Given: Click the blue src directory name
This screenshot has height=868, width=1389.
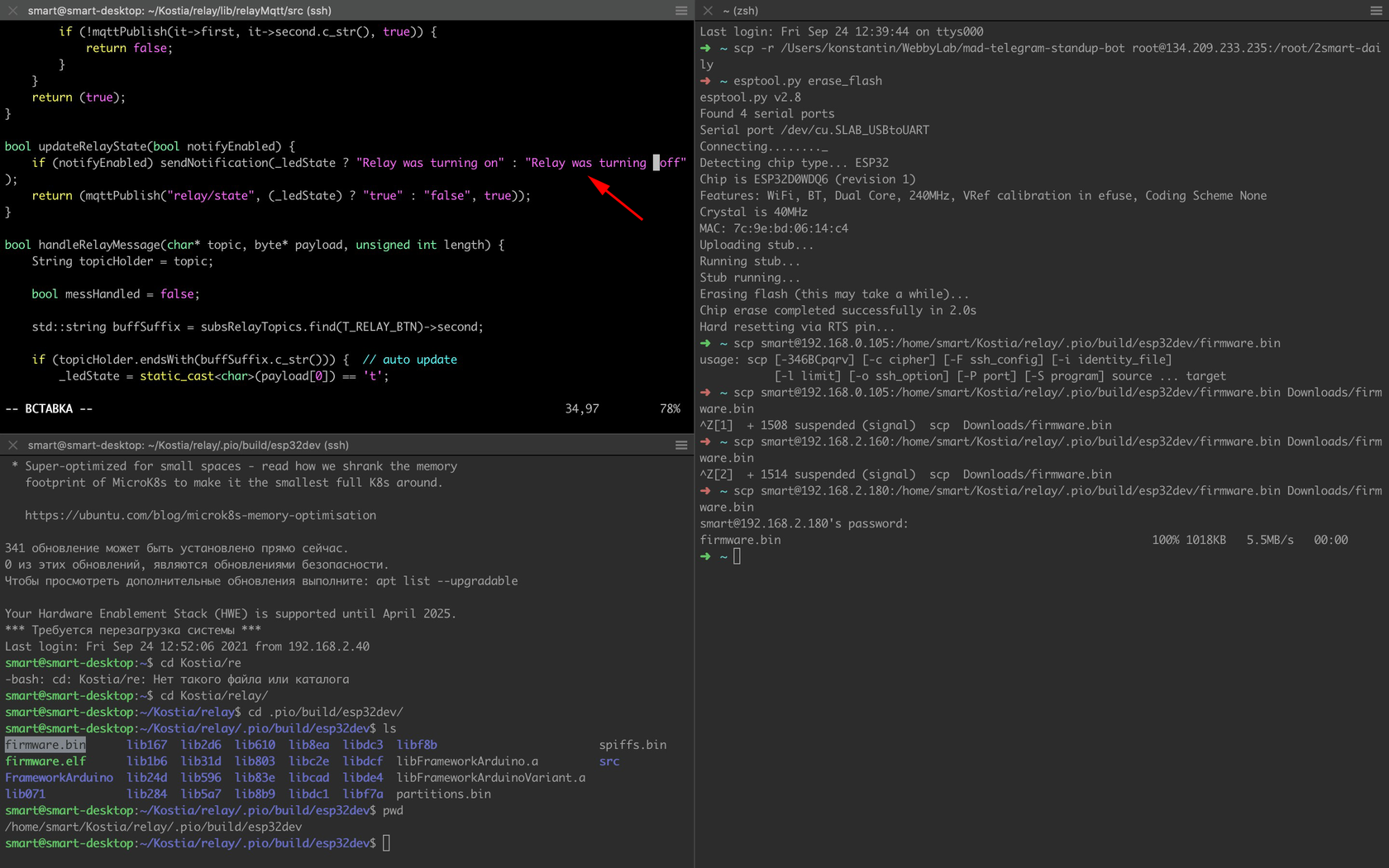Looking at the screenshot, I should (609, 761).
